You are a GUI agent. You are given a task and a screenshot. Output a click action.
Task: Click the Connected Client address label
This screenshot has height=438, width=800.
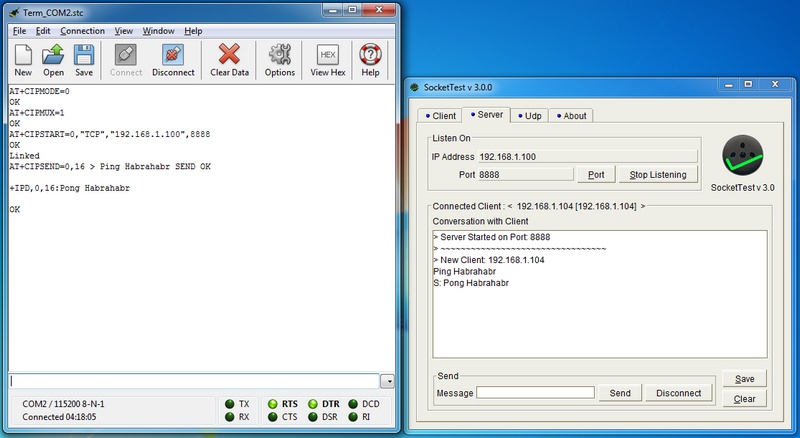[x=539, y=206]
